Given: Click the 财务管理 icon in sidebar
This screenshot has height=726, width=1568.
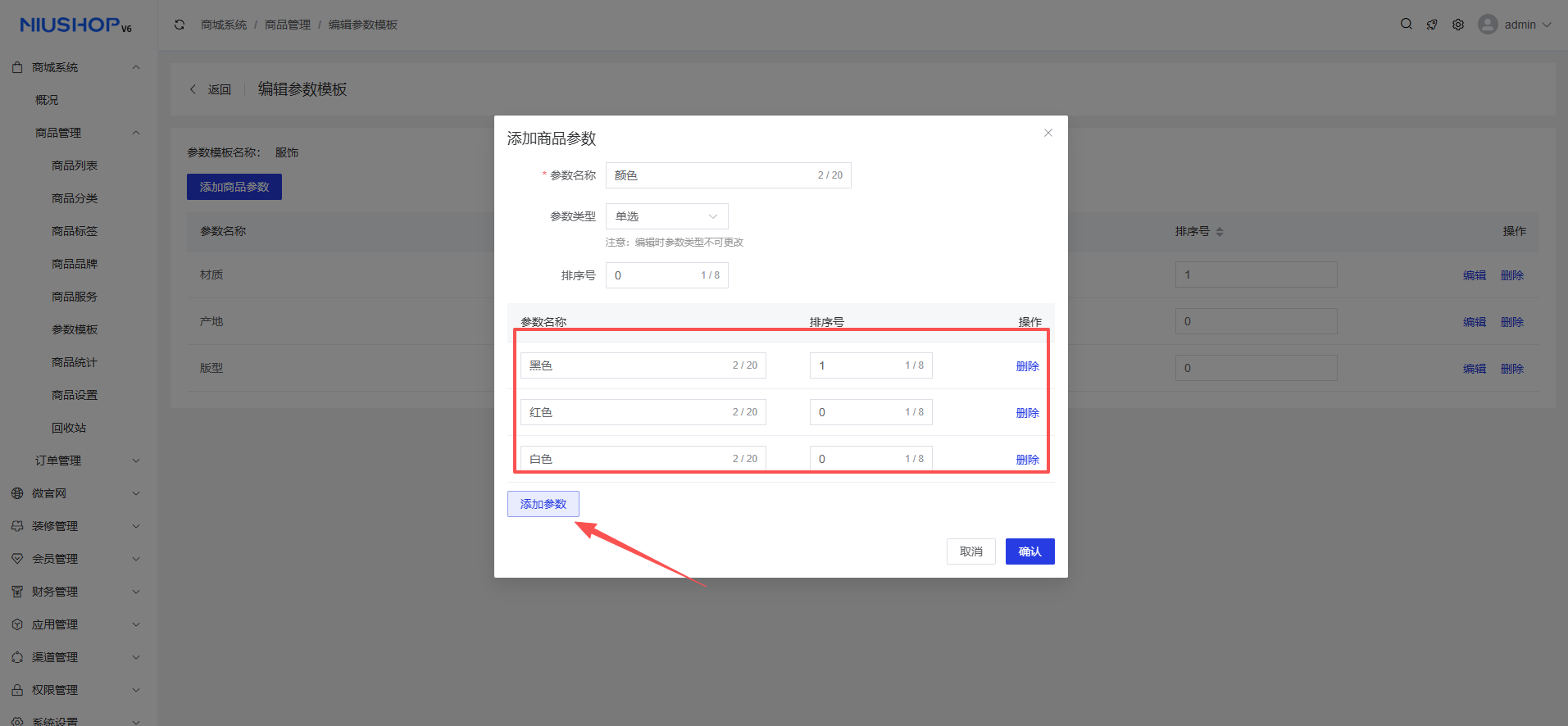Looking at the screenshot, I should tap(17, 592).
